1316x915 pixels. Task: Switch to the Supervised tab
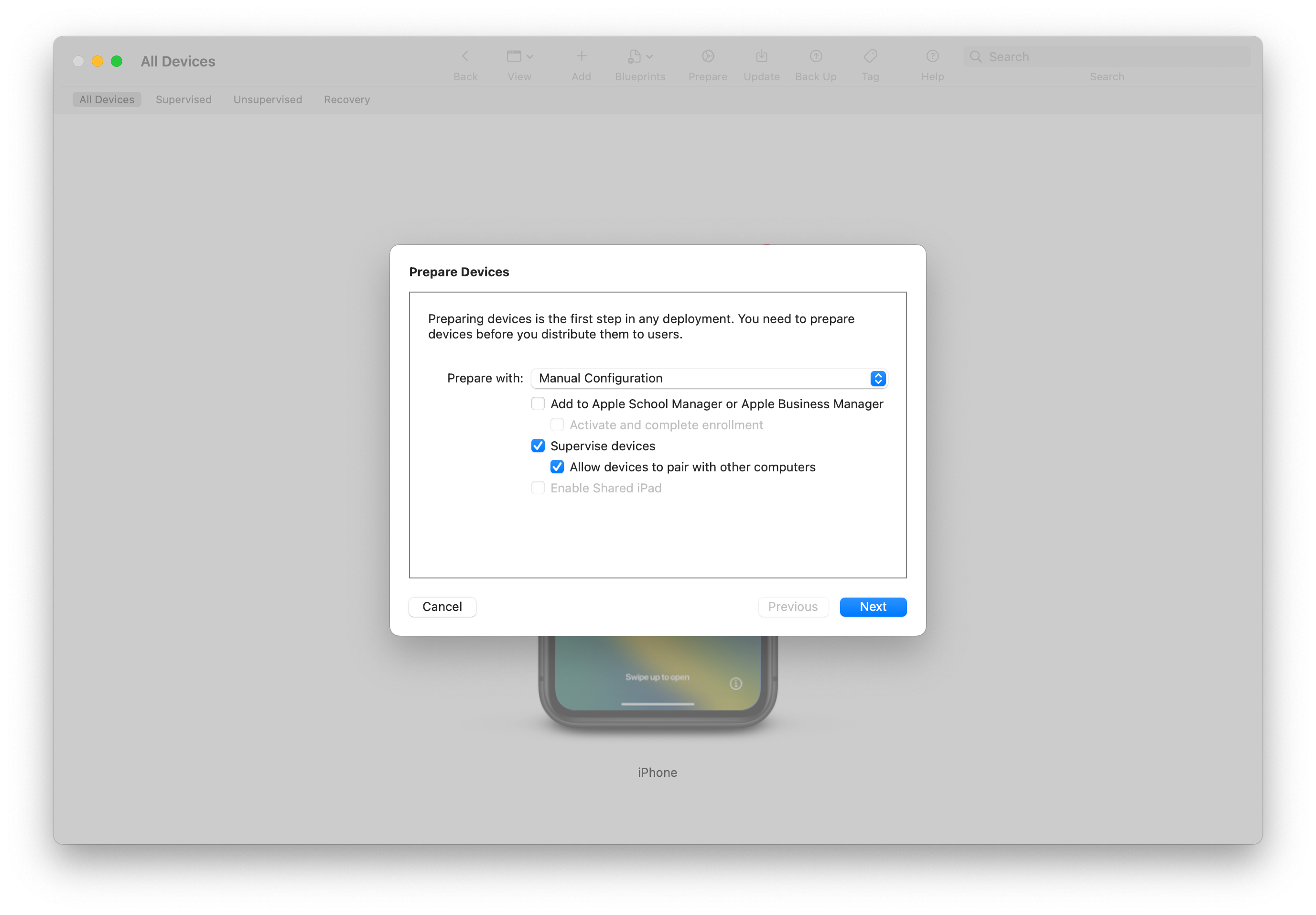tap(183, 99)
